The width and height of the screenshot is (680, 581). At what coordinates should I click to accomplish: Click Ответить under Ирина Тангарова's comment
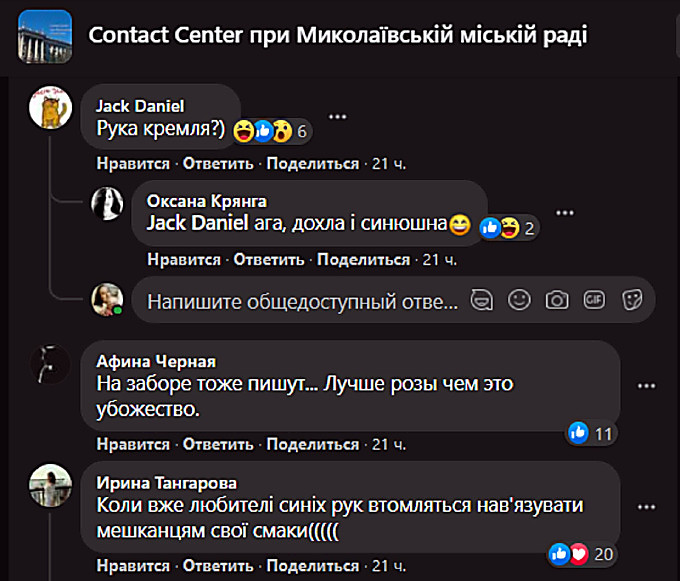click(x=218, y=566)
